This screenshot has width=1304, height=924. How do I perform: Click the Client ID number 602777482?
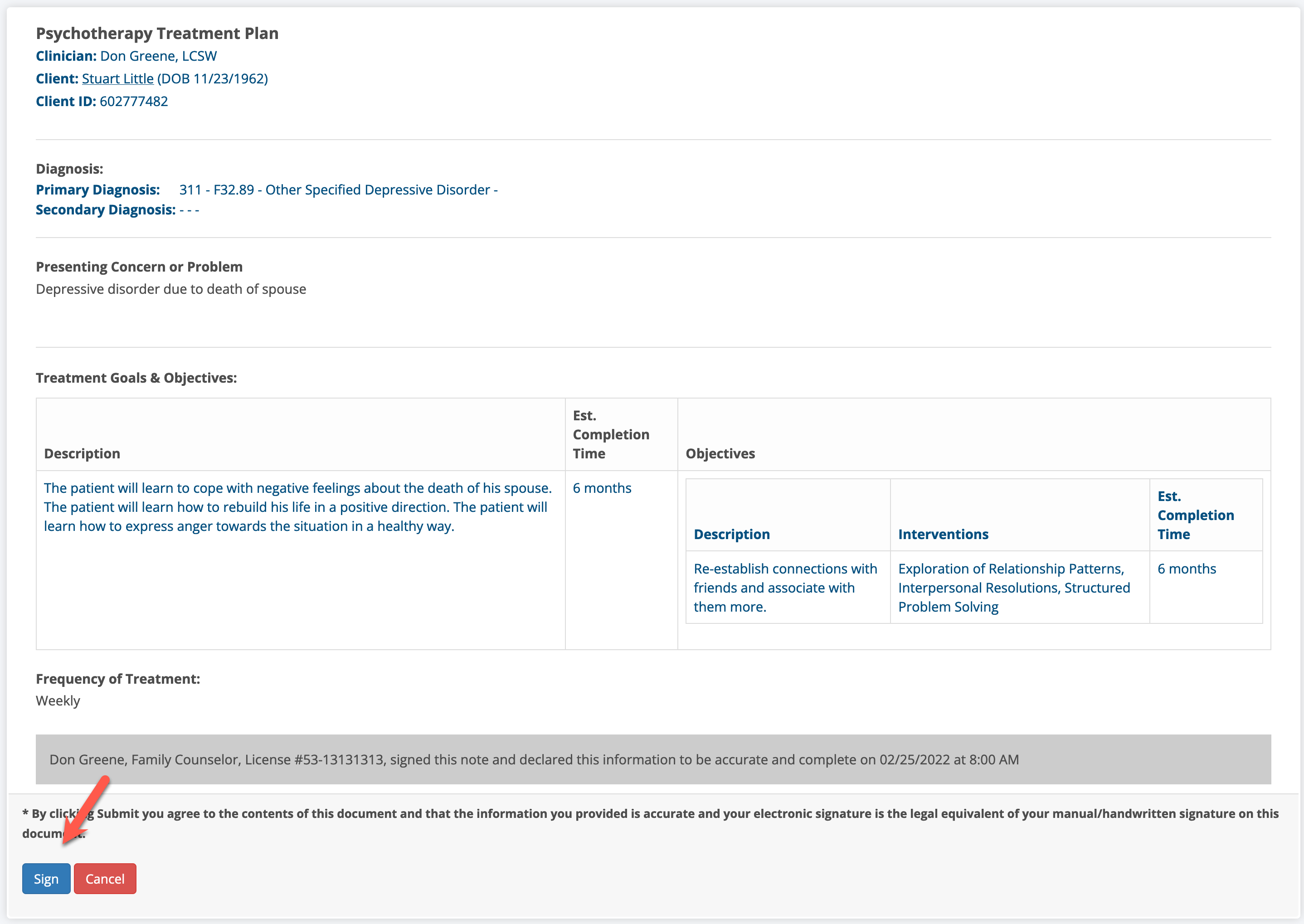click(x=133, y=101)
